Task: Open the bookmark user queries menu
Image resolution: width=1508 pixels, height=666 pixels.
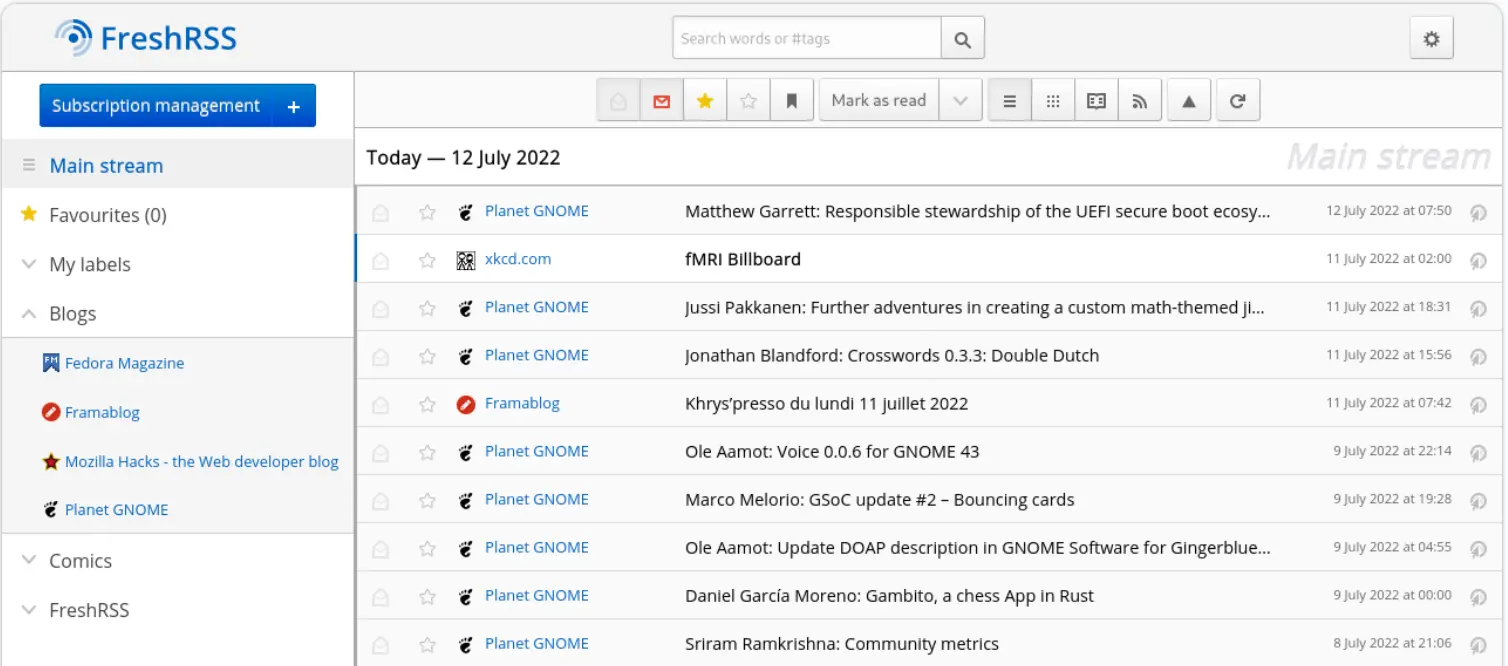Action: [791, 101]
